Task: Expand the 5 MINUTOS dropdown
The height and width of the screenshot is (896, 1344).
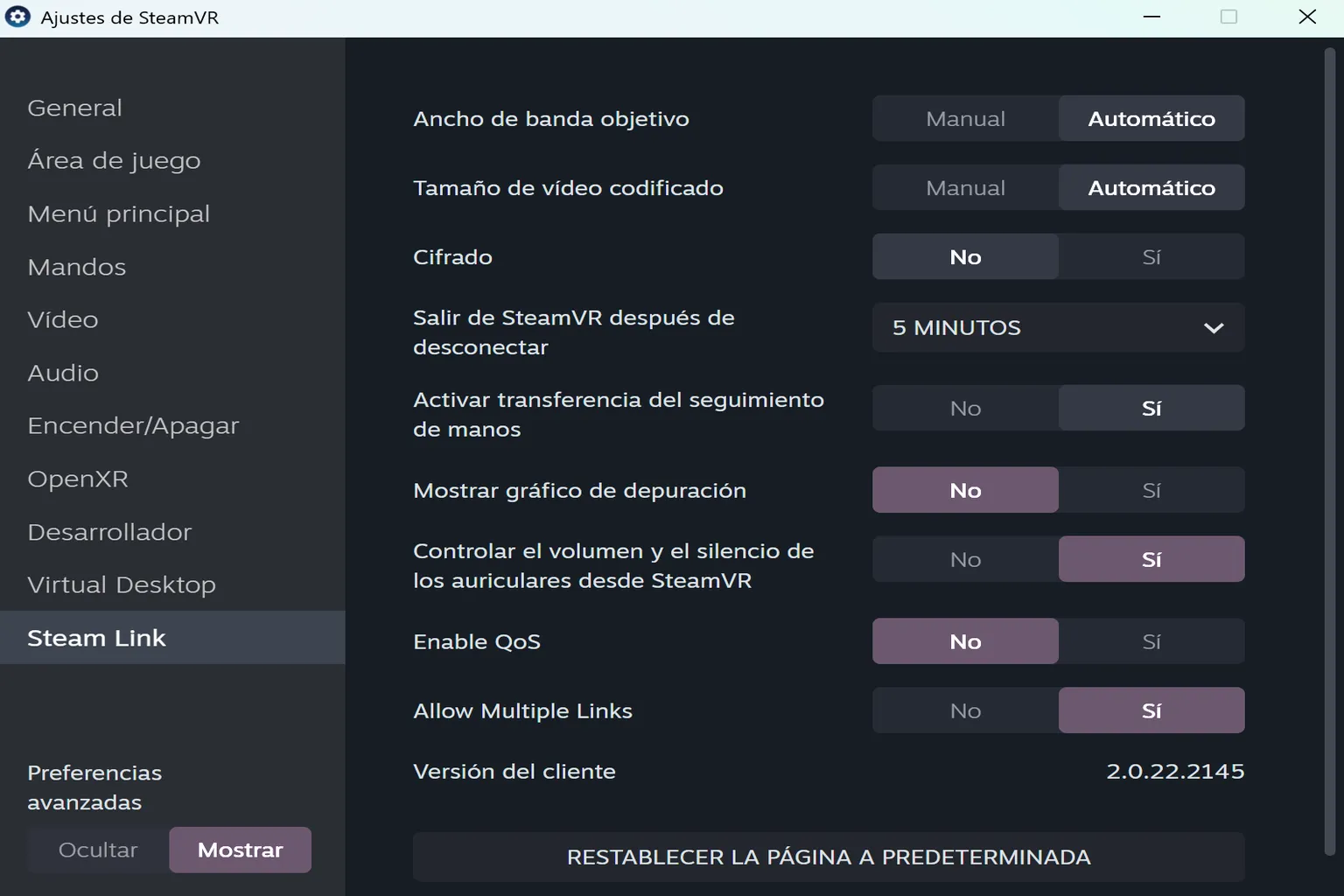Action: pos(1059,327)
